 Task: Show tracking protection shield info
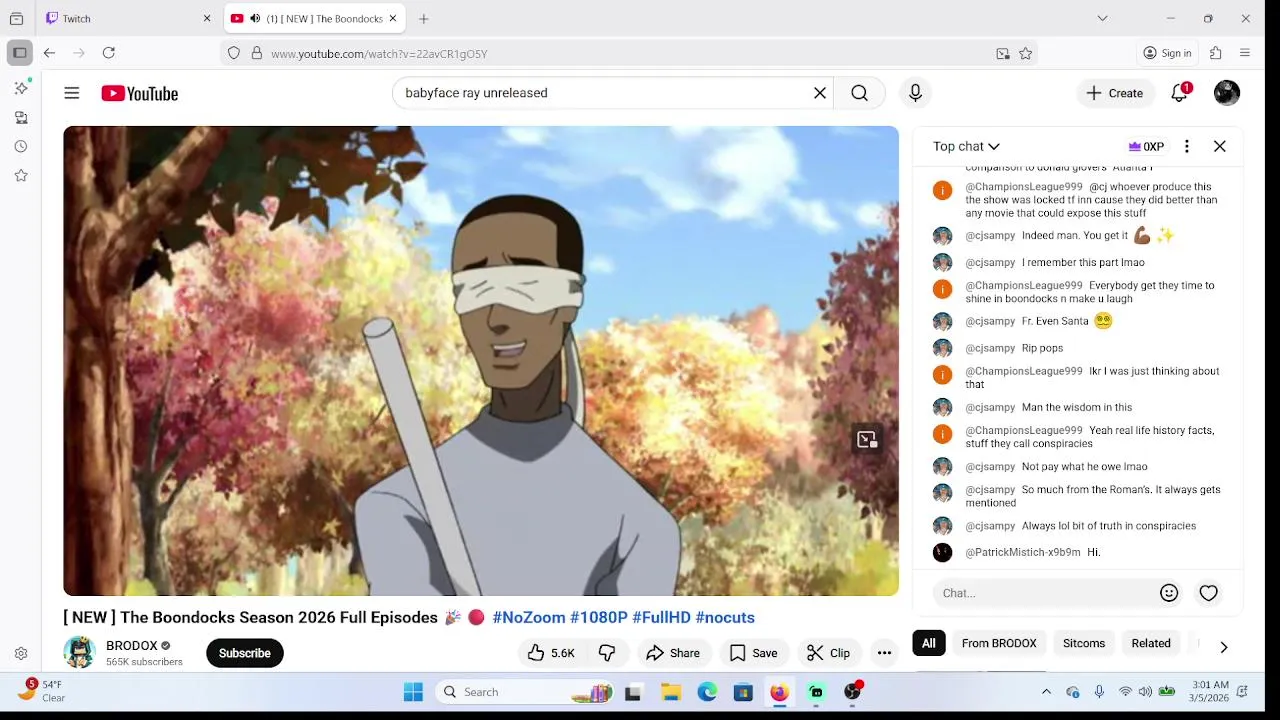pyautogui.click(x=234, y=53)
